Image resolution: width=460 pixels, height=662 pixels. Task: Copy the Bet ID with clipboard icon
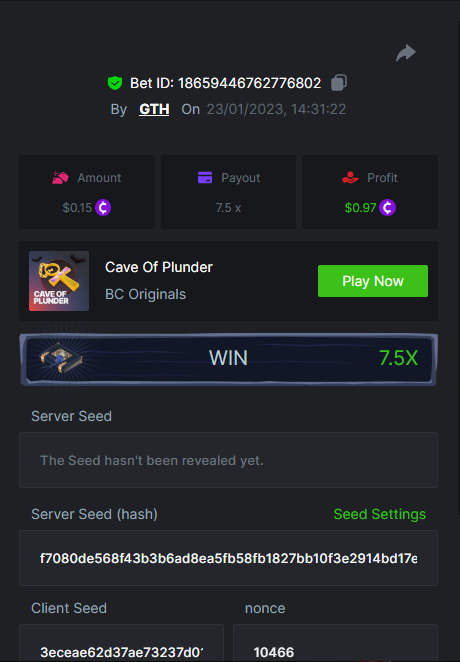pyautogui.click(x=339, y=83)
